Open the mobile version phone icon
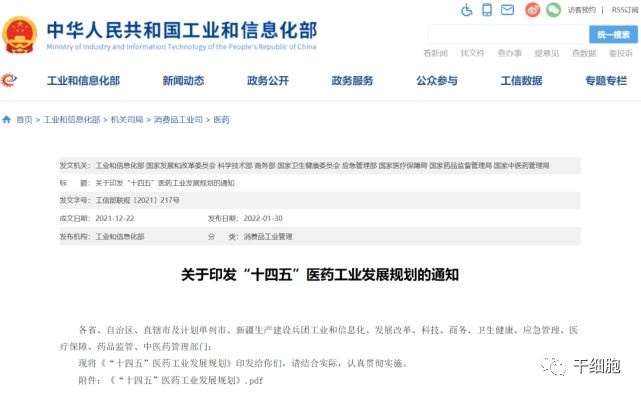 tap(486, 10)
